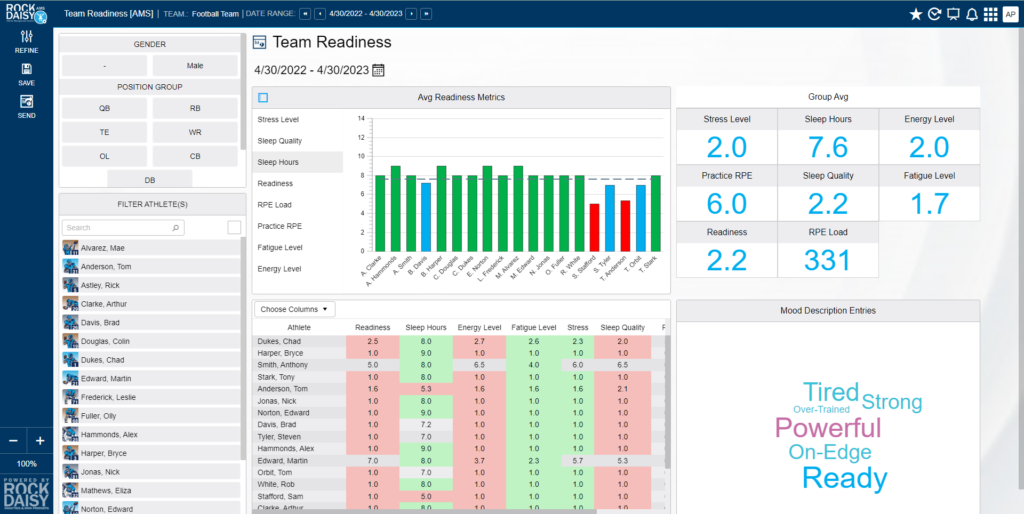Click the 331 RPE Load value
This screenshot has height=514, width=1024.
828,261
